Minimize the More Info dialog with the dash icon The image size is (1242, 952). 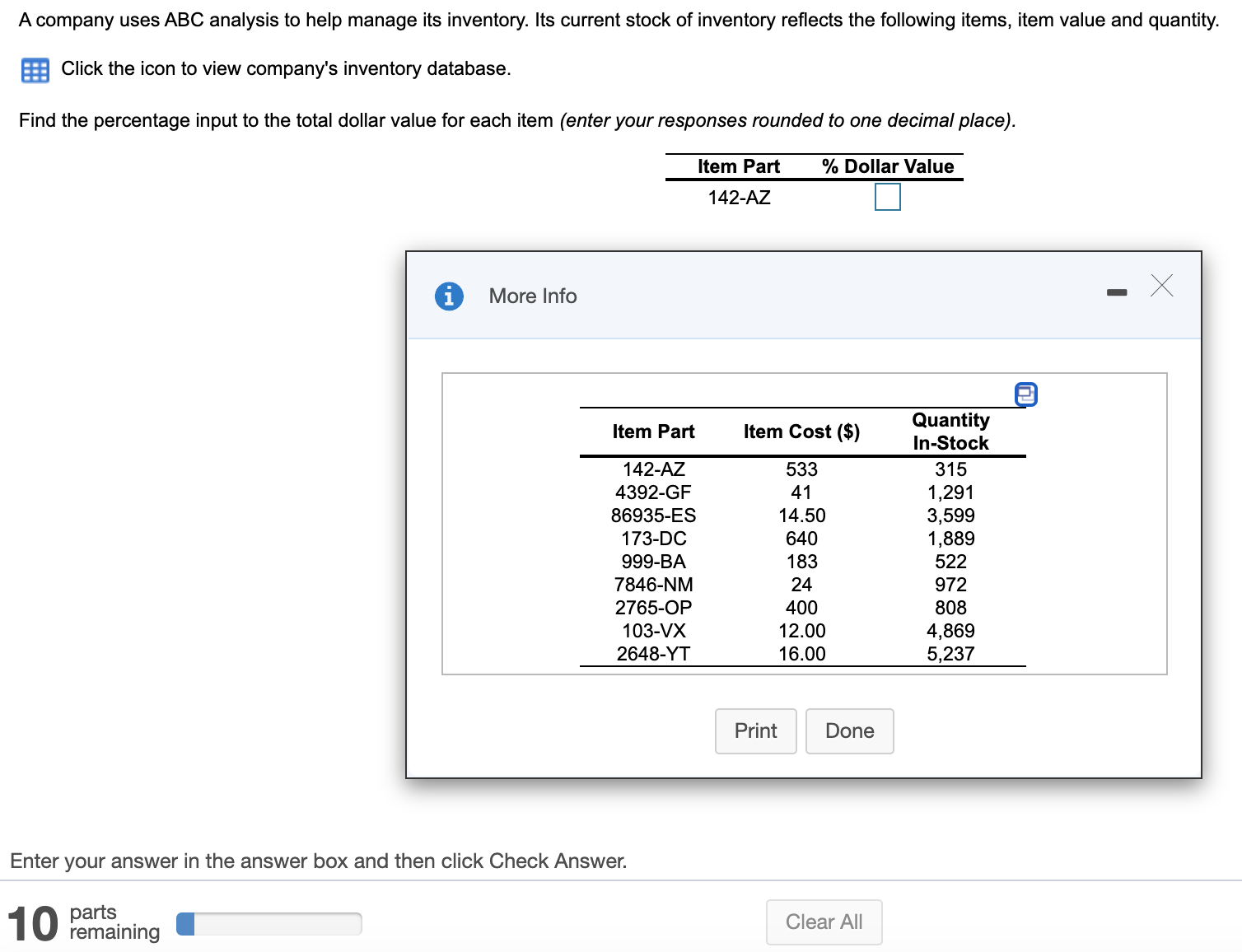click(x=1117, y=291)
